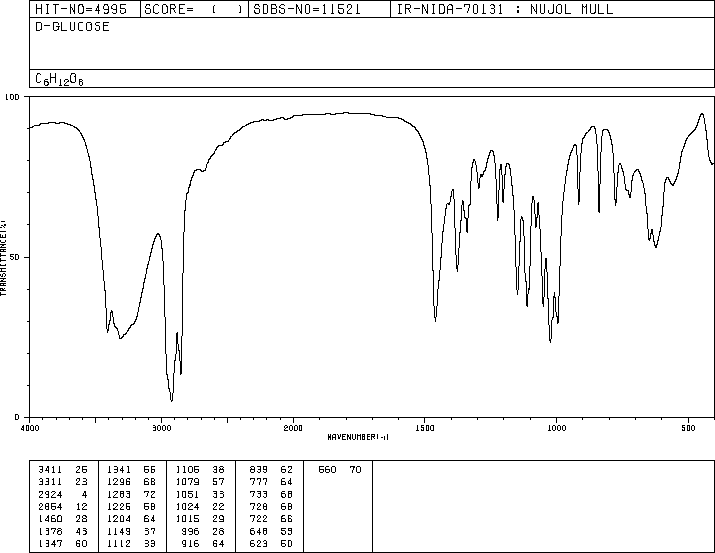The image size is (715, 553).
Task: Click transmittance value 70 beside 560
Action: click(356, 470)
